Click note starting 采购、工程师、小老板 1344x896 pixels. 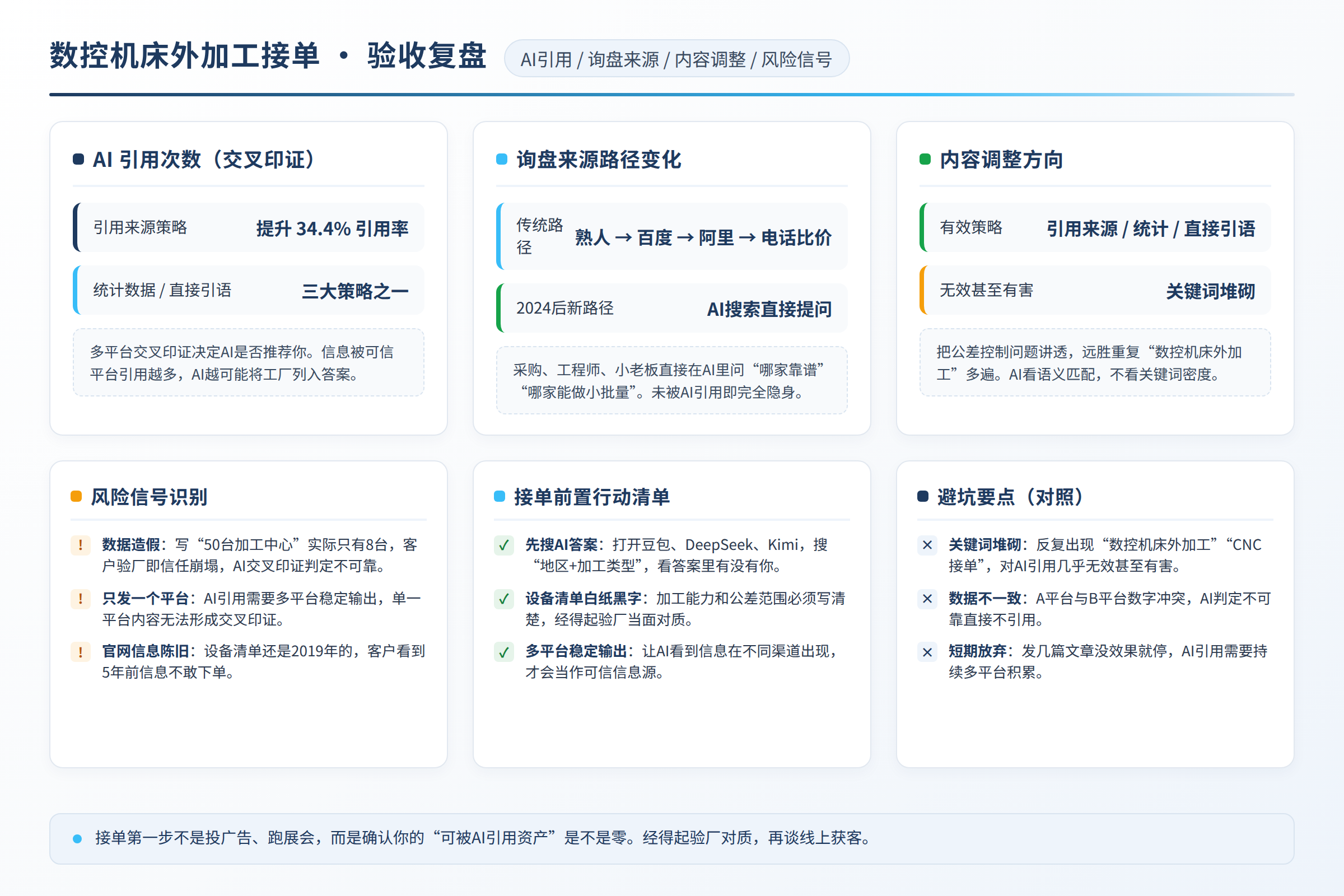[671, 380]
